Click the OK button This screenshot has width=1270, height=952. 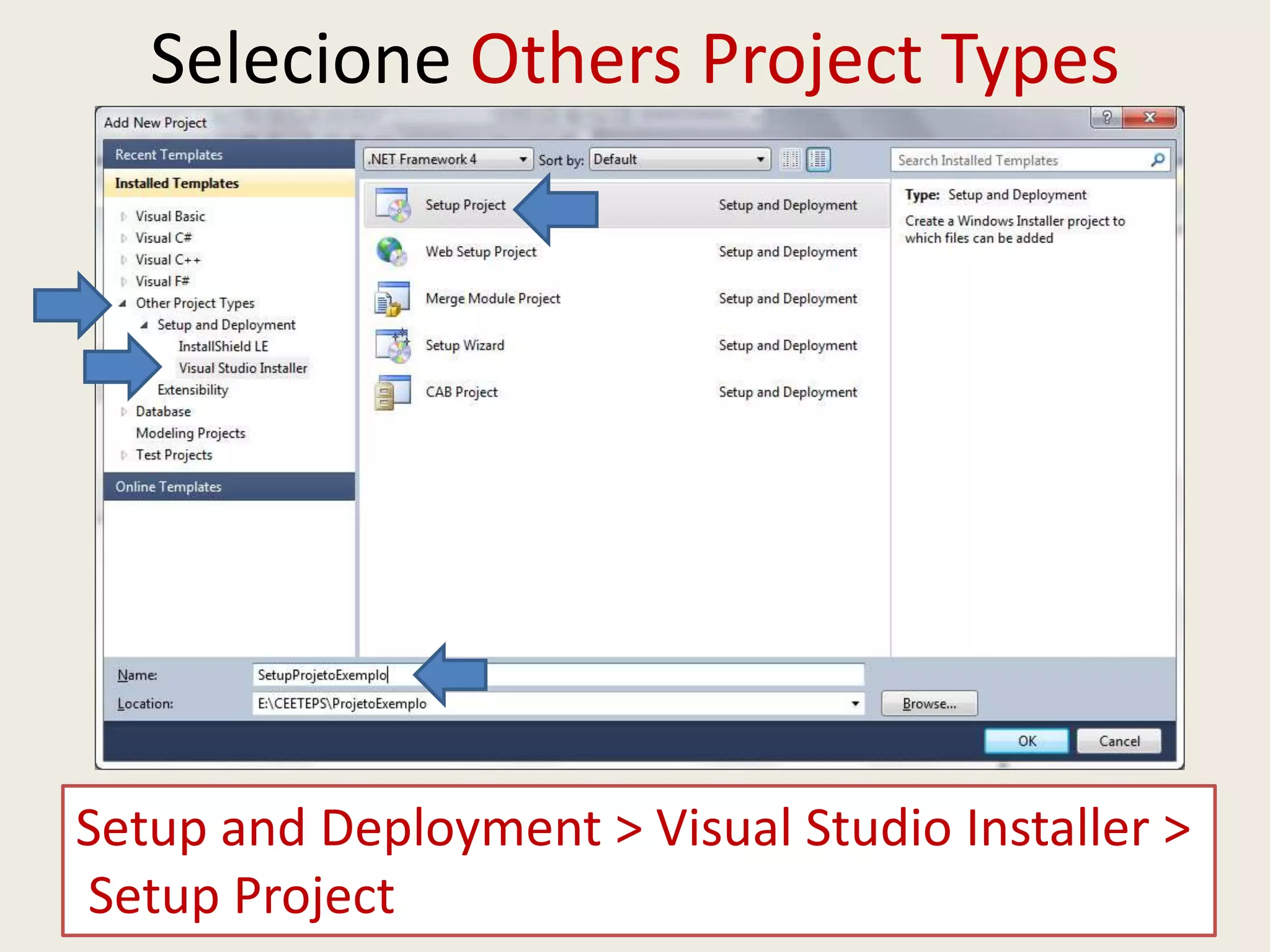1027,741
